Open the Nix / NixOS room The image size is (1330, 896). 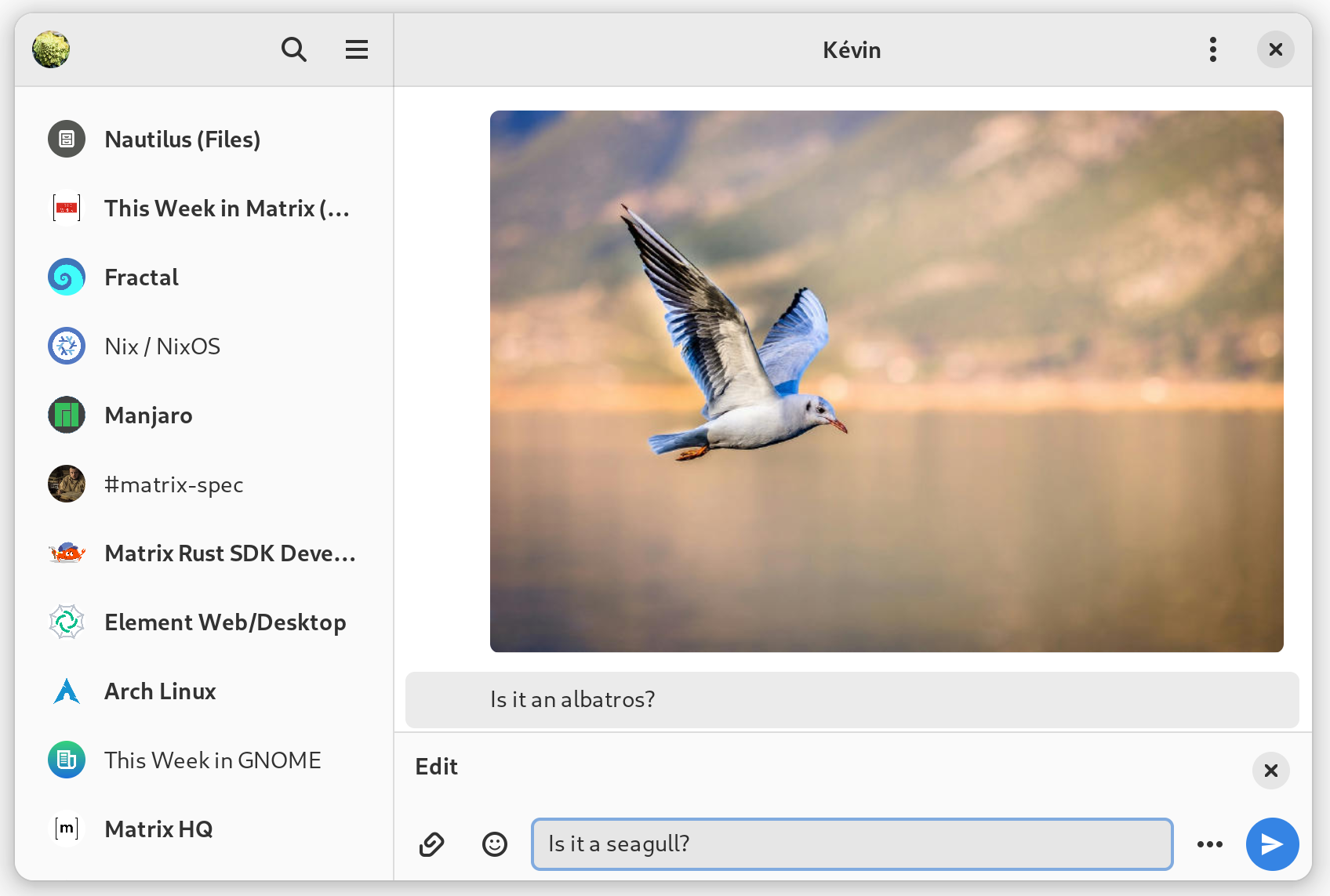pyautogui.click(x=162, y=346)
